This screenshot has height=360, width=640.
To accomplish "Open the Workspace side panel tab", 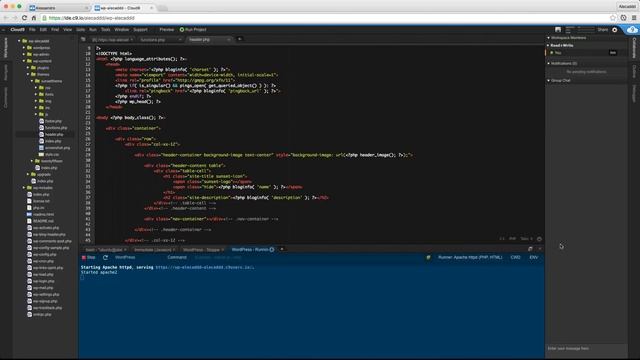I will point(6,48).
